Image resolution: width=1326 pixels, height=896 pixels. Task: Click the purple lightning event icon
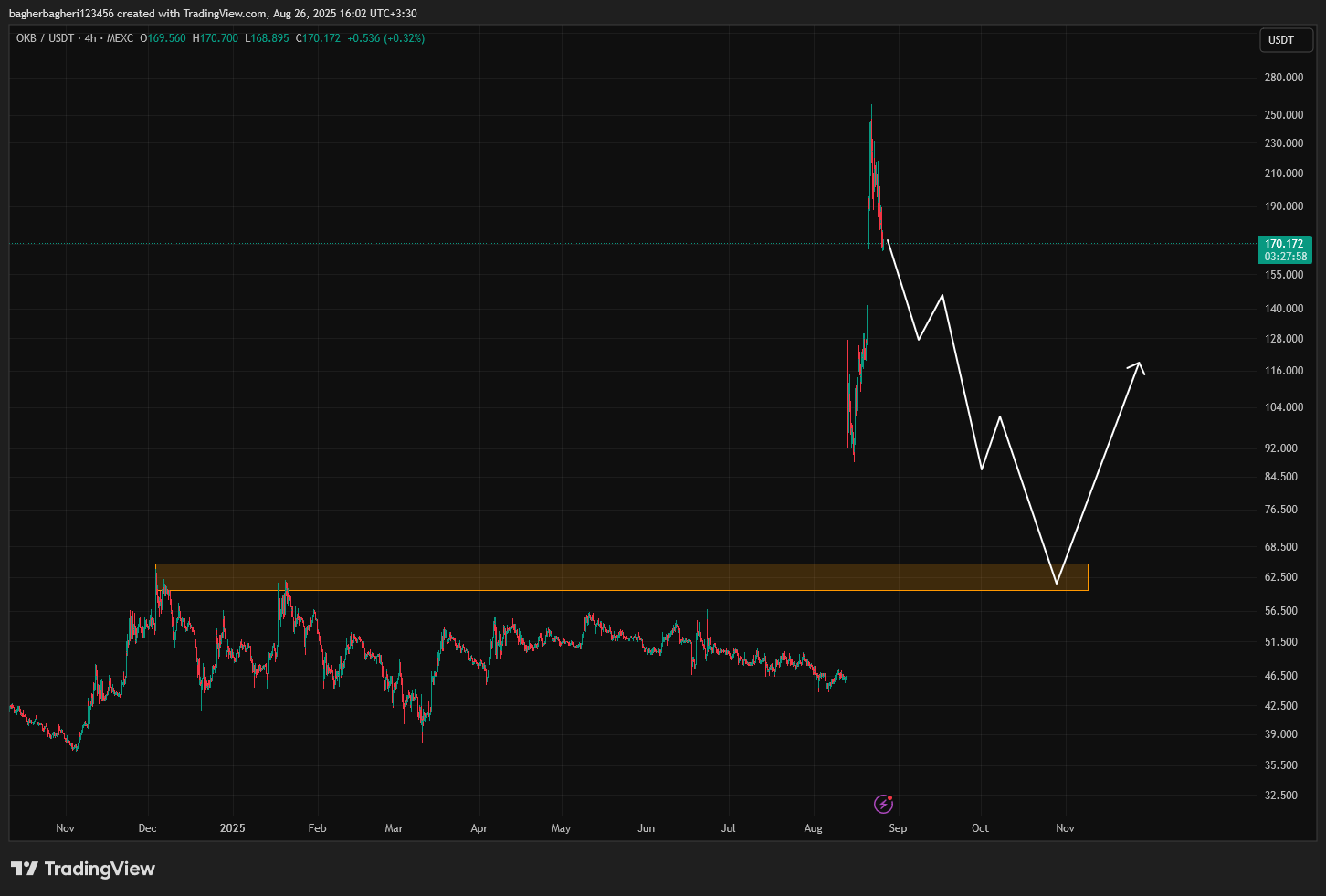tap(883, 804)
